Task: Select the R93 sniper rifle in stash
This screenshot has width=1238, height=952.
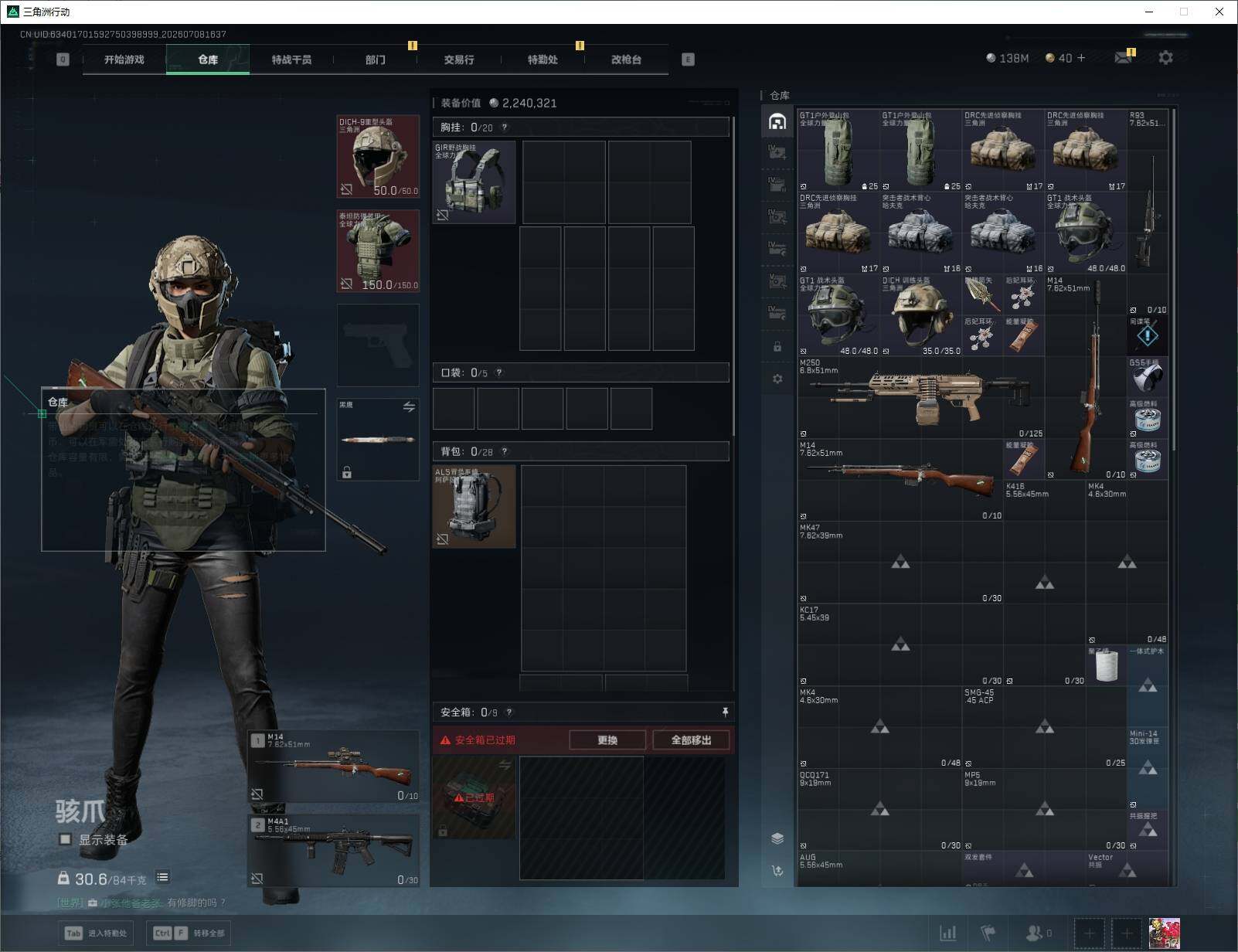Action: click(1148, 212)
